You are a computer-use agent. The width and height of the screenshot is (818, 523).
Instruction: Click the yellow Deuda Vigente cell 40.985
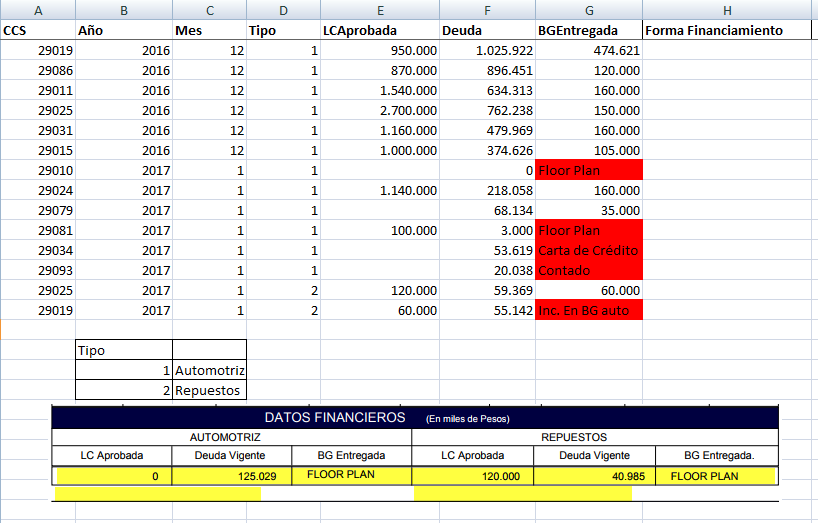(594, 477)
